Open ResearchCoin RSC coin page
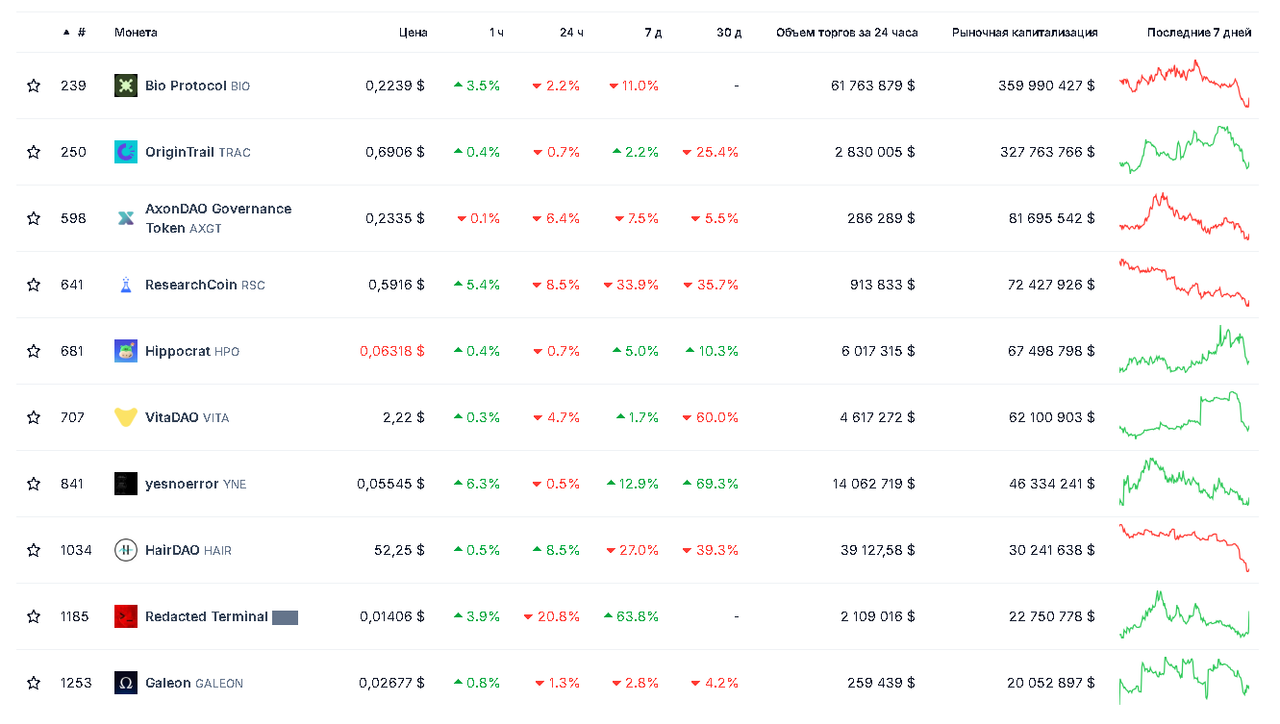 (205, 285)
